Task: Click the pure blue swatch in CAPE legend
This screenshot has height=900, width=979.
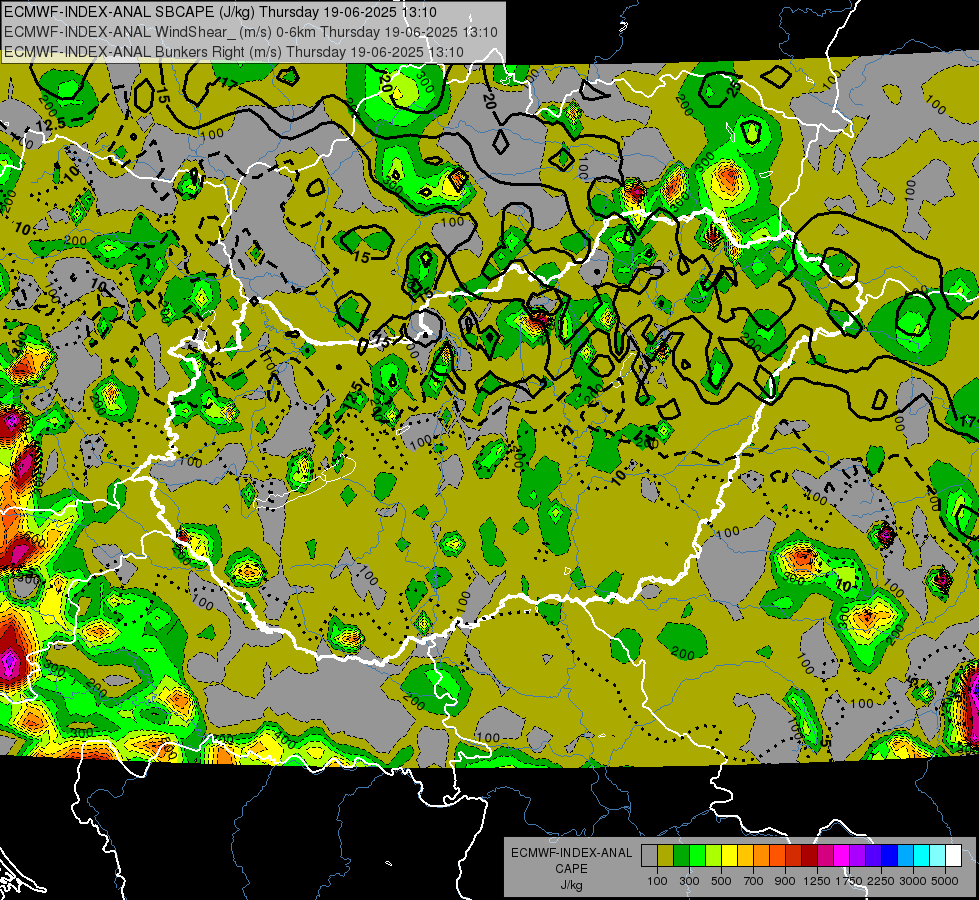Action: point(889,856)
